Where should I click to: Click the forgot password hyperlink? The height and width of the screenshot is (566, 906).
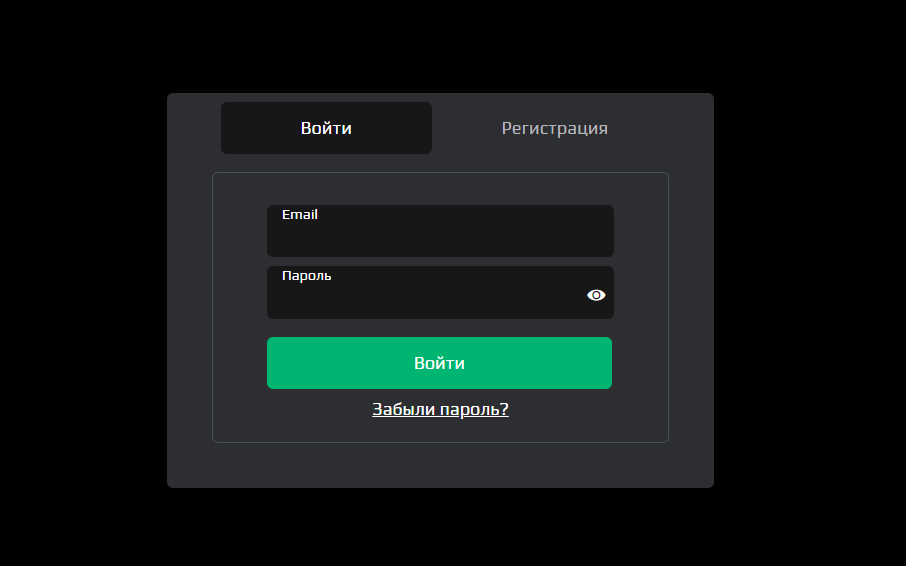coord(440,409)
